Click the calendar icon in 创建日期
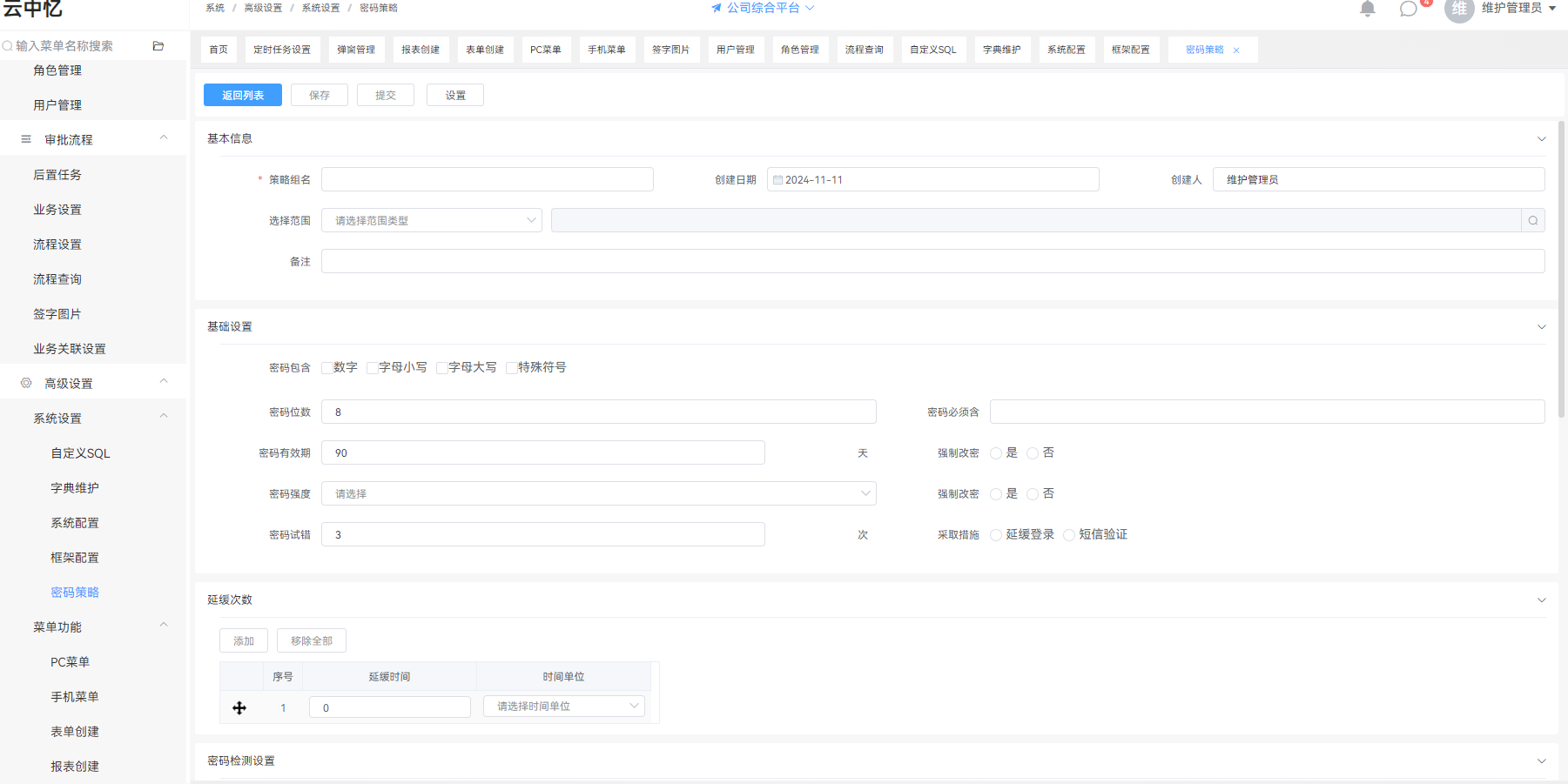The height and width of the screenshot is (784, 1568). pos(777,180)
